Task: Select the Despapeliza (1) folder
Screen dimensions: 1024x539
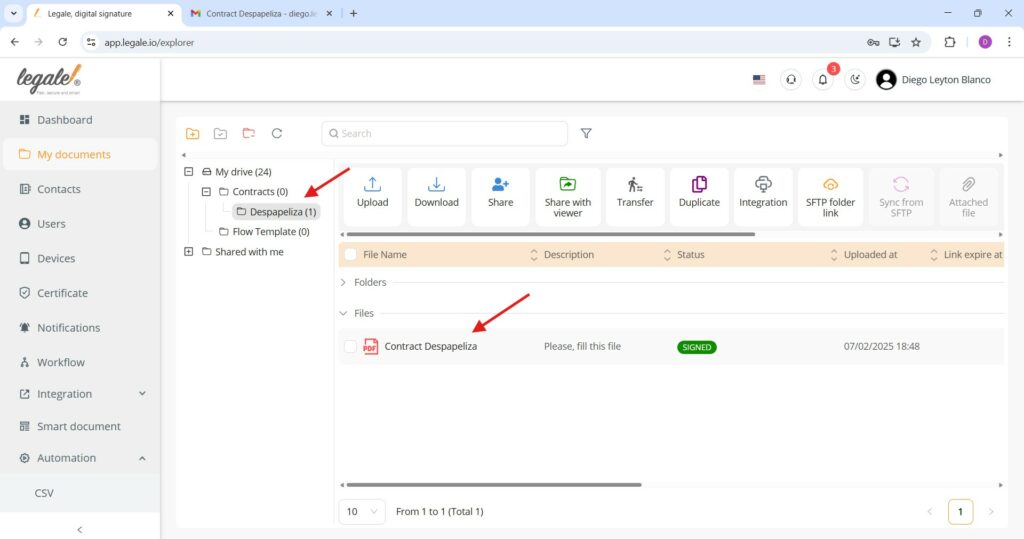Action: pyautogui.click(x=276, y=212)
